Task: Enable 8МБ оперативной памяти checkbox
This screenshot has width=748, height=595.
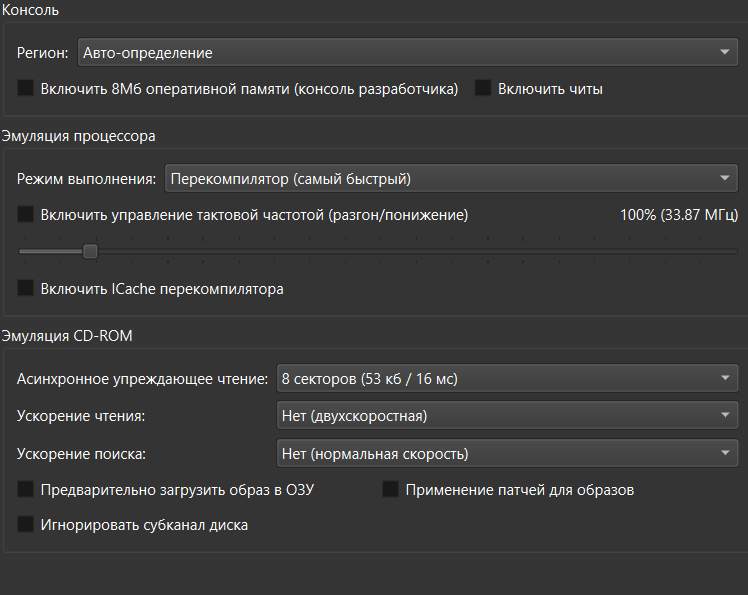Action: click(26, 89)
